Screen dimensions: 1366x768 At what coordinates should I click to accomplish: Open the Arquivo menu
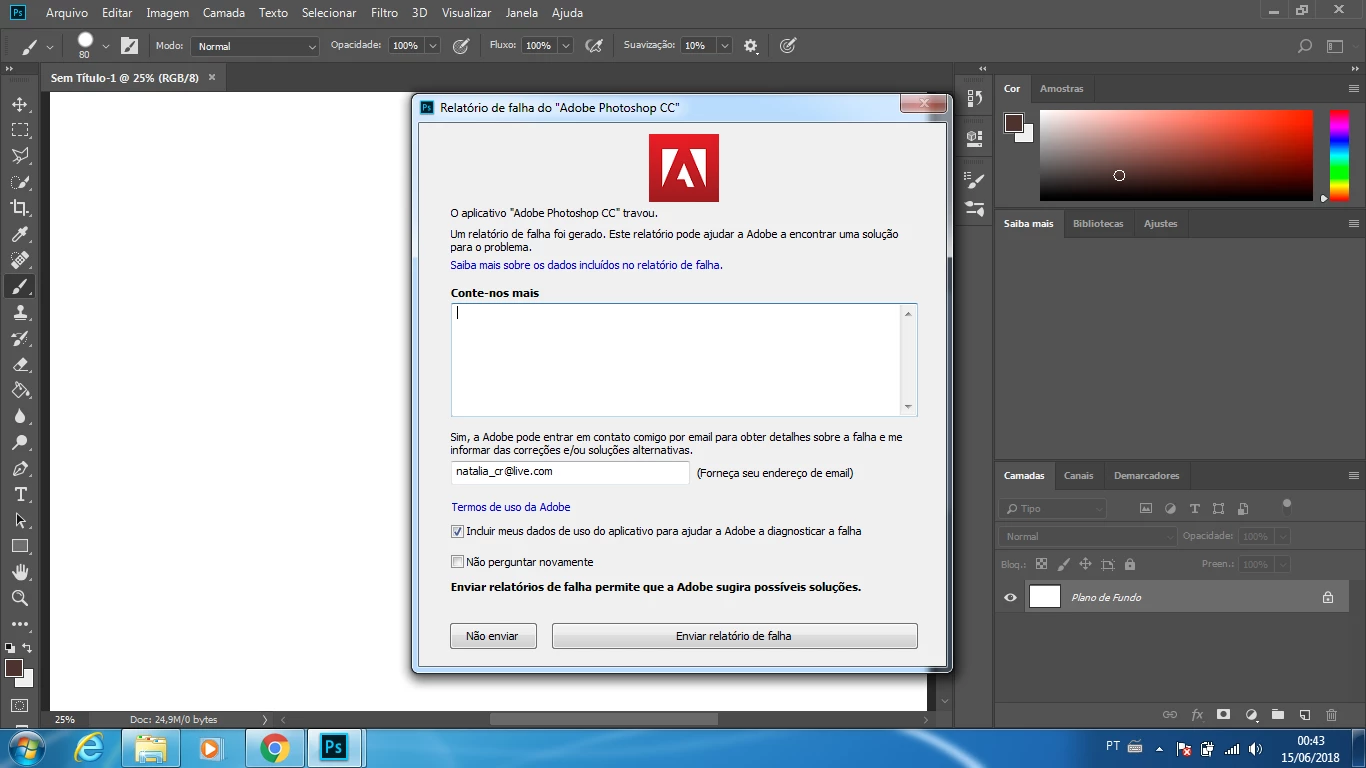(x=67, y=13)
